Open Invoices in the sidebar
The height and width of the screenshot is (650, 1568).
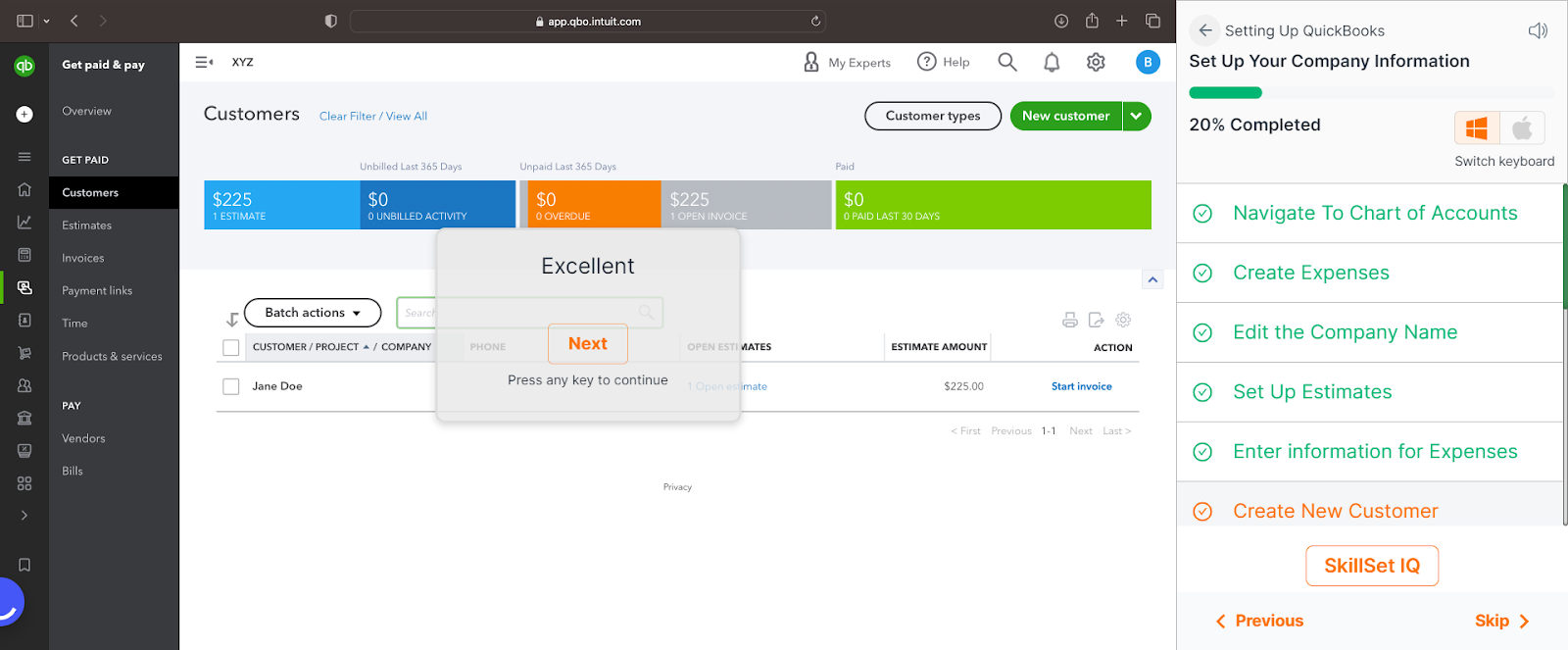83,258
